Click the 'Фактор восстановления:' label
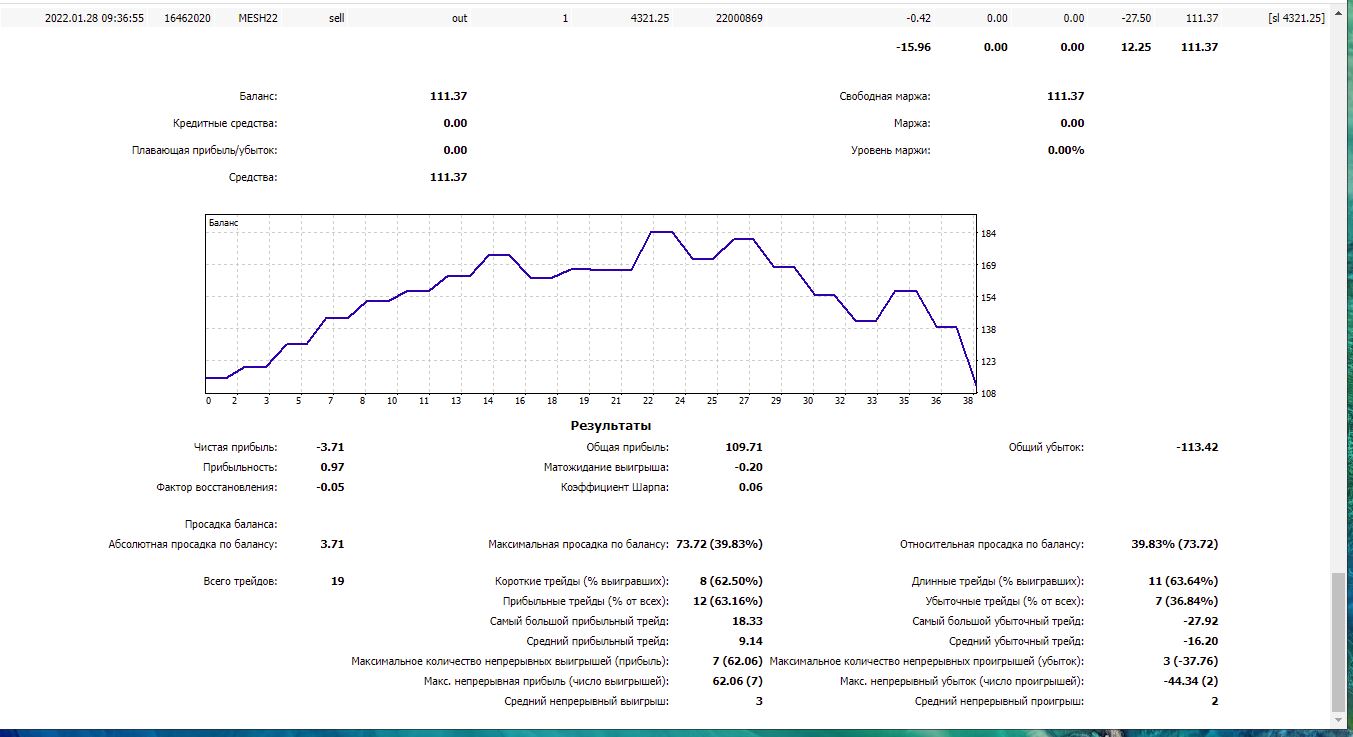The image size is (1353, 737). click(x=217, y=487)
